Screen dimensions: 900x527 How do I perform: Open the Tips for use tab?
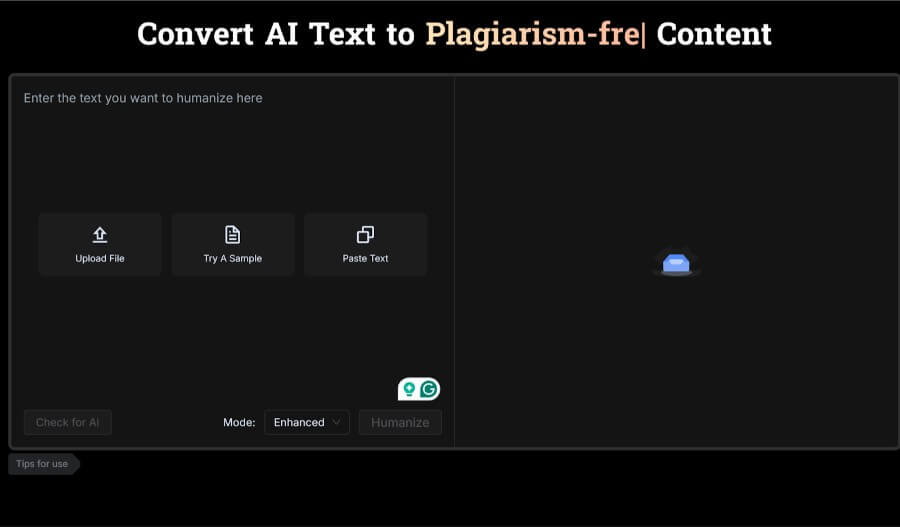point(42,464)
